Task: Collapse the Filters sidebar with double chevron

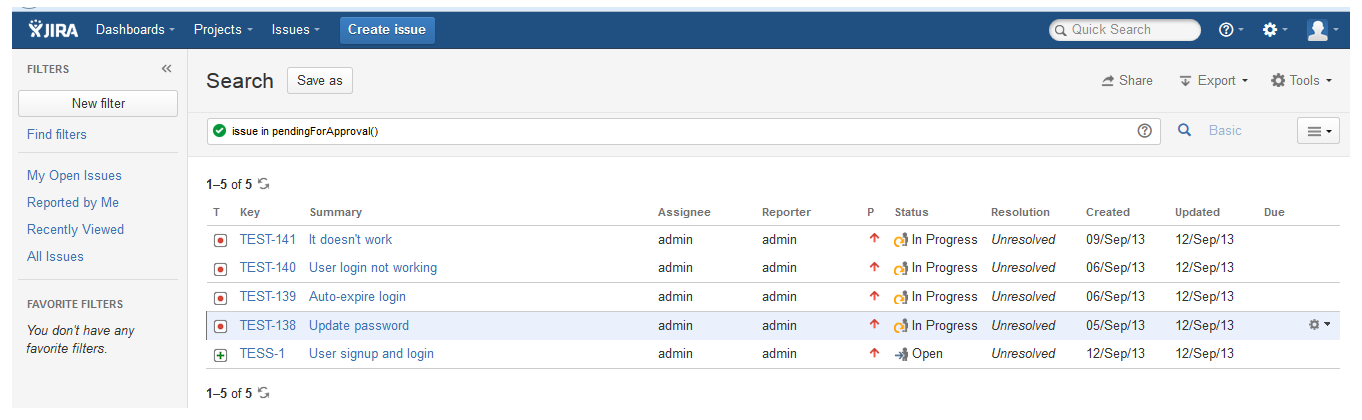Action: (x=167, y=69)
